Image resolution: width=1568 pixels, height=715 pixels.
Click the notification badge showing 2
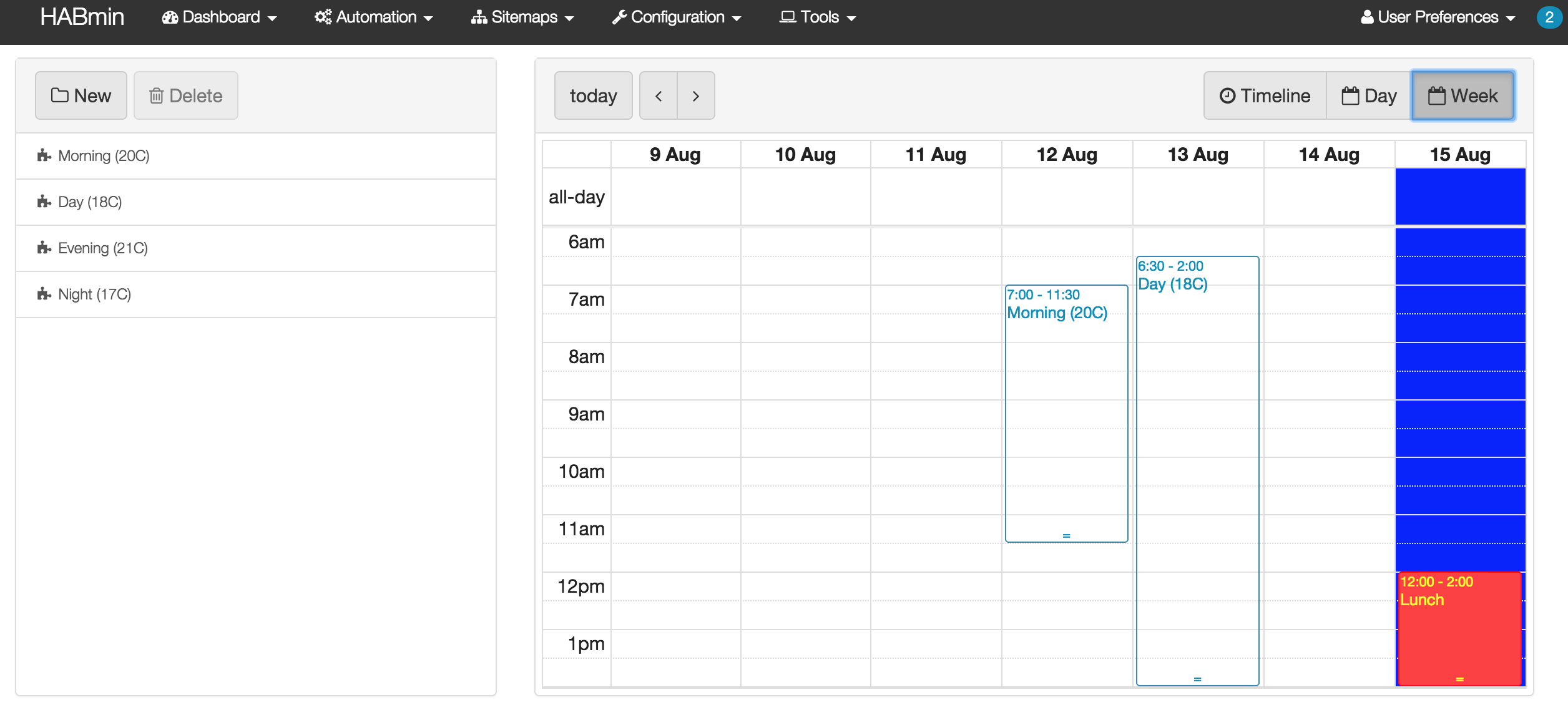click(1549, 17)
